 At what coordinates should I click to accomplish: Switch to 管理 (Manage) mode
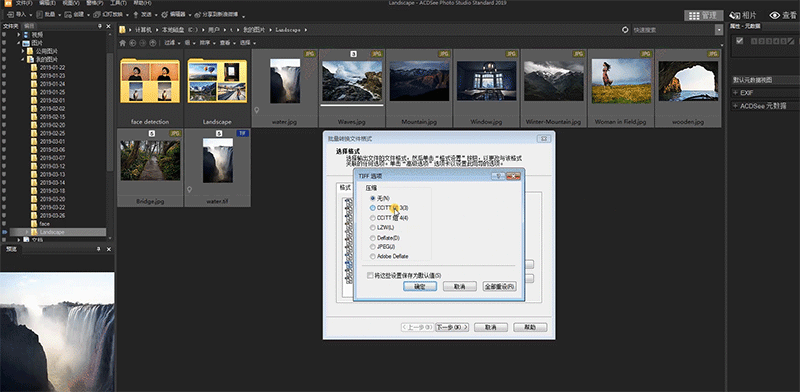pos(704,15)
